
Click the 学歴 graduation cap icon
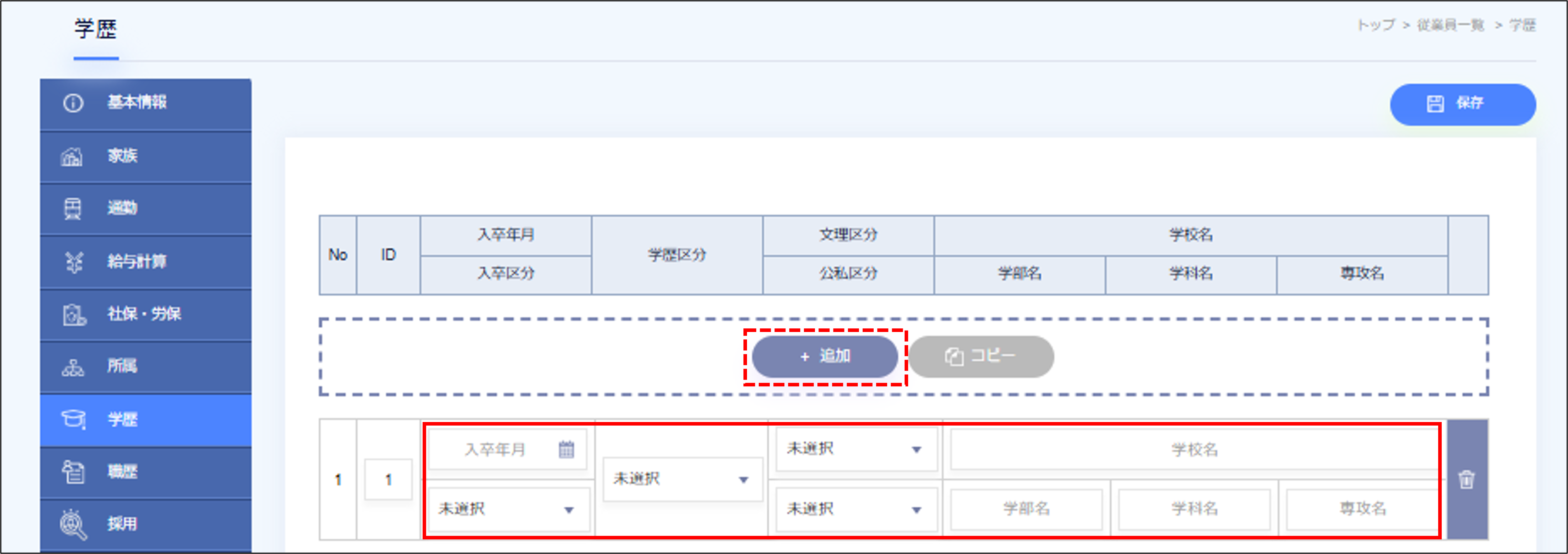74,420
